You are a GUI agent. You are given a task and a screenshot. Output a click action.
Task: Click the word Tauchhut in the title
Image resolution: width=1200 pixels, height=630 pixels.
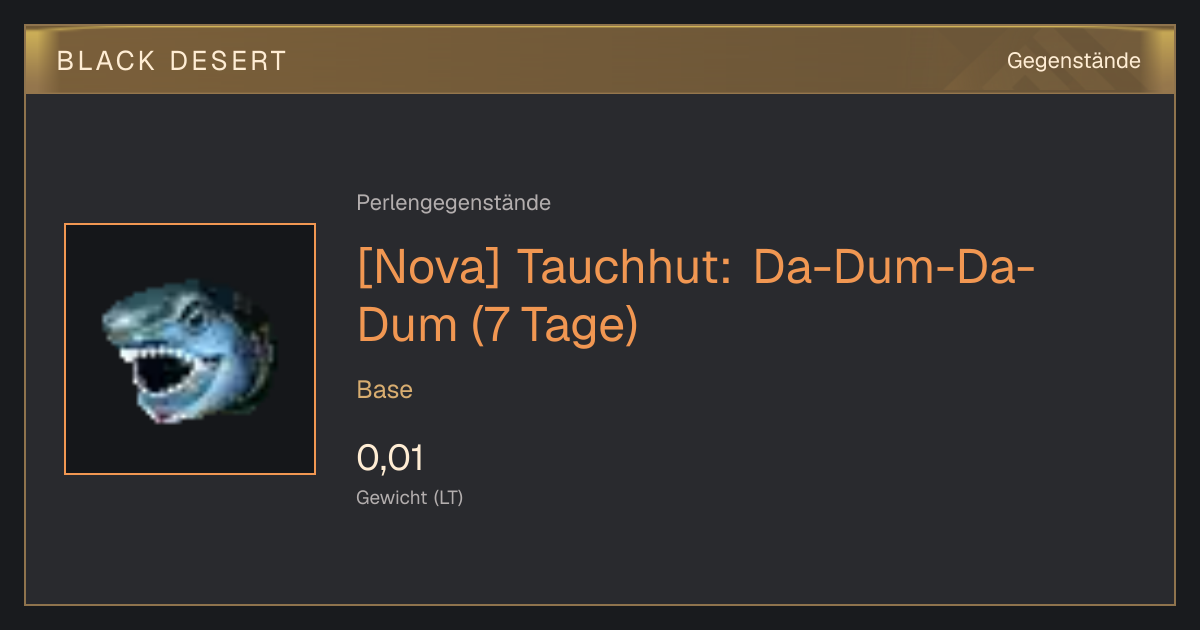(625, 269)
